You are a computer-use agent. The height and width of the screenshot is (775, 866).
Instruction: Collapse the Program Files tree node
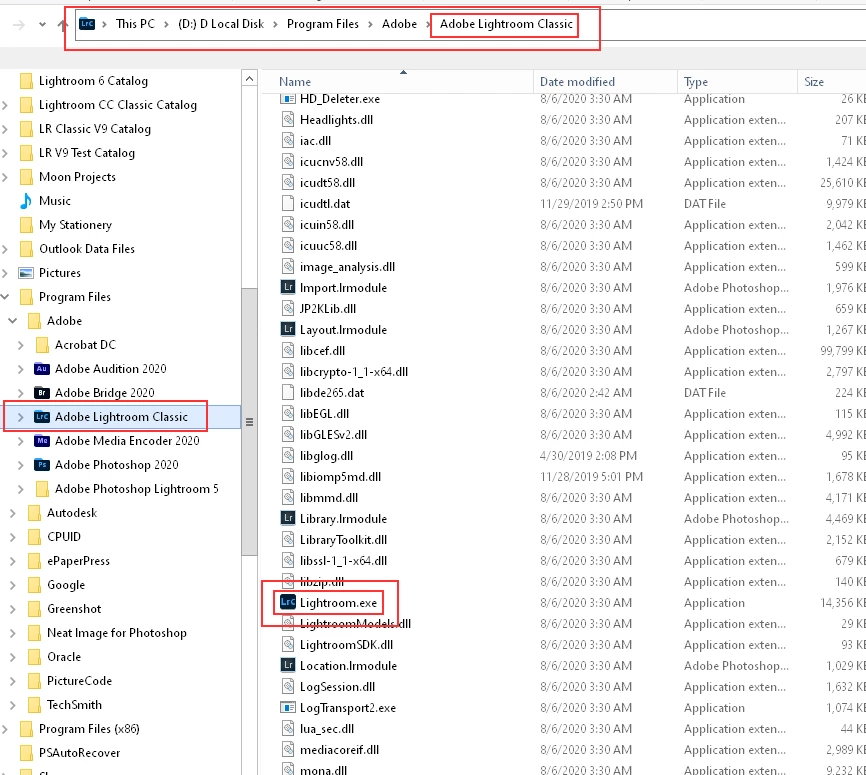tap(5, 297)
